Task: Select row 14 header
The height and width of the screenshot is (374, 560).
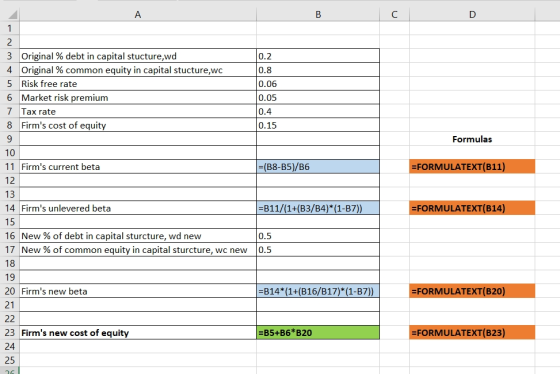Action: click(10, 208)
